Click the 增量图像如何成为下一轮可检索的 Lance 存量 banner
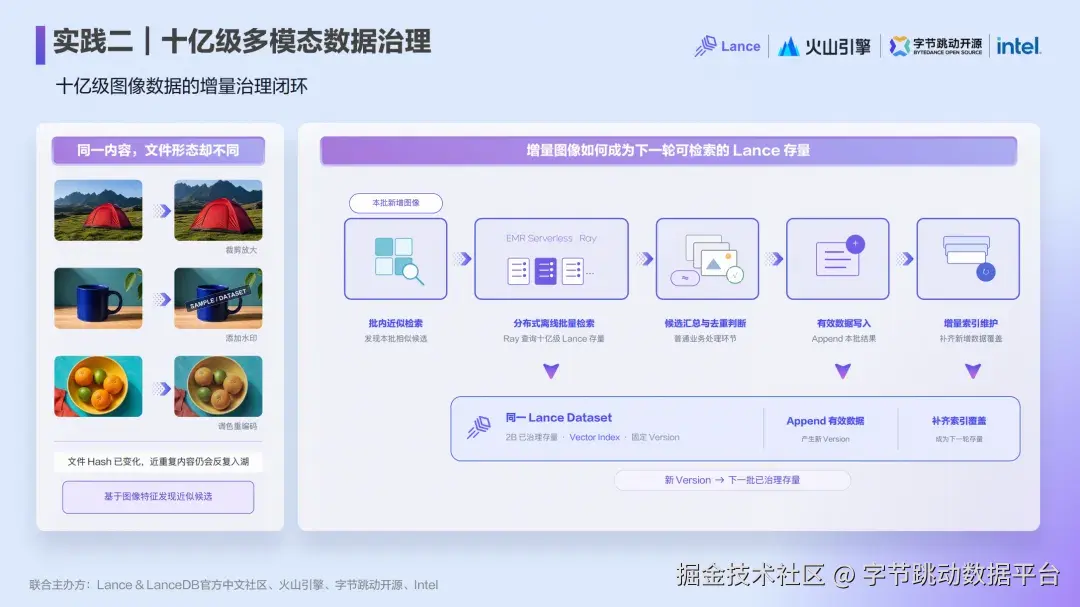 668,150
